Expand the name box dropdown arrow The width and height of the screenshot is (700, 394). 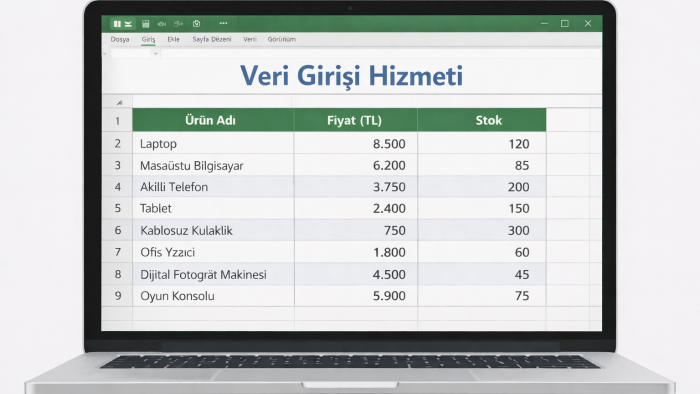tap(155, 54)
